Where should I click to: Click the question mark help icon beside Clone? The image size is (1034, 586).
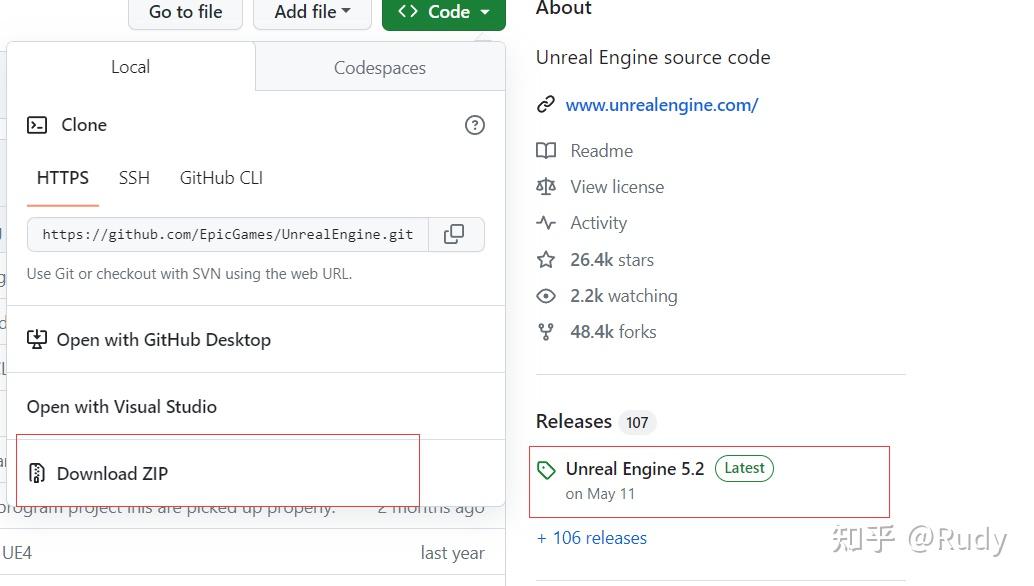click(x=475, y=124)
